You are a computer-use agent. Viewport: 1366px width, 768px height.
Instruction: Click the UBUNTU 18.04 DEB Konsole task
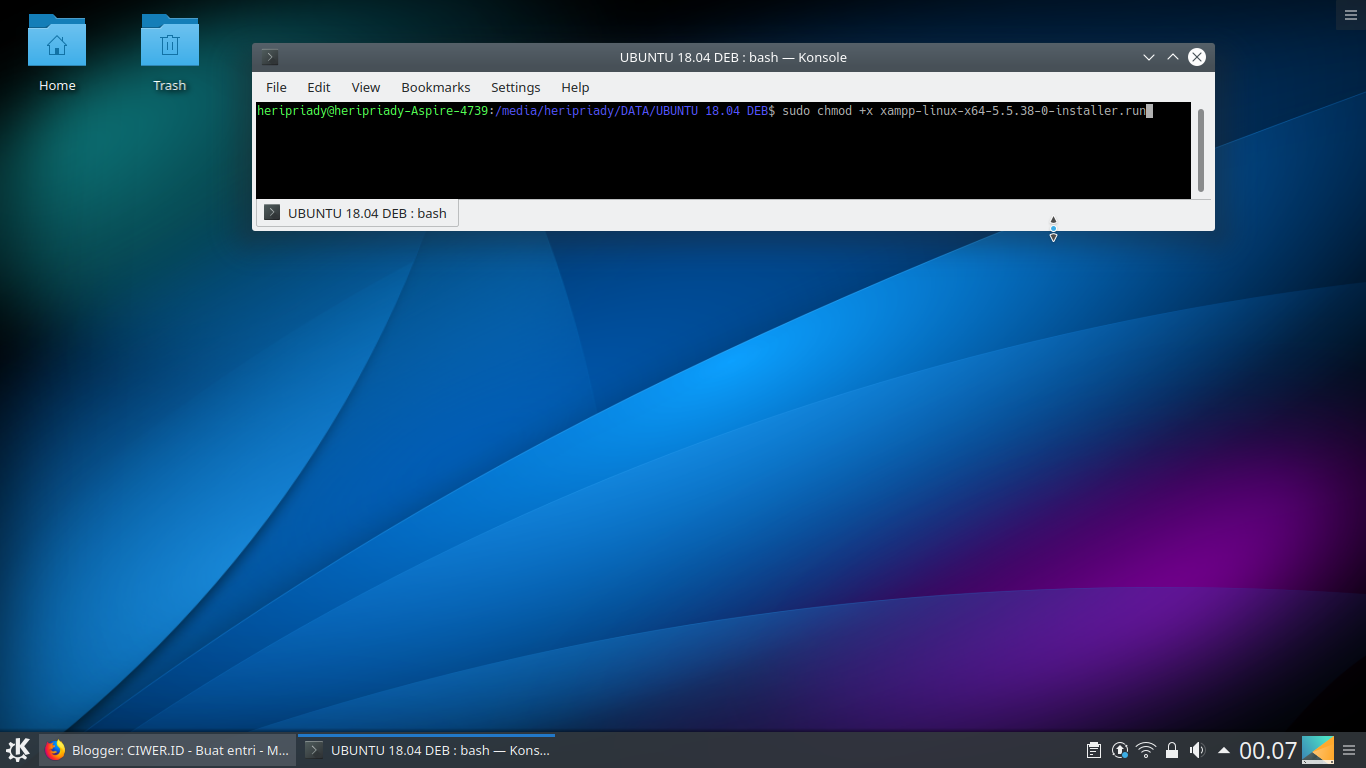[x=427, y=750]
